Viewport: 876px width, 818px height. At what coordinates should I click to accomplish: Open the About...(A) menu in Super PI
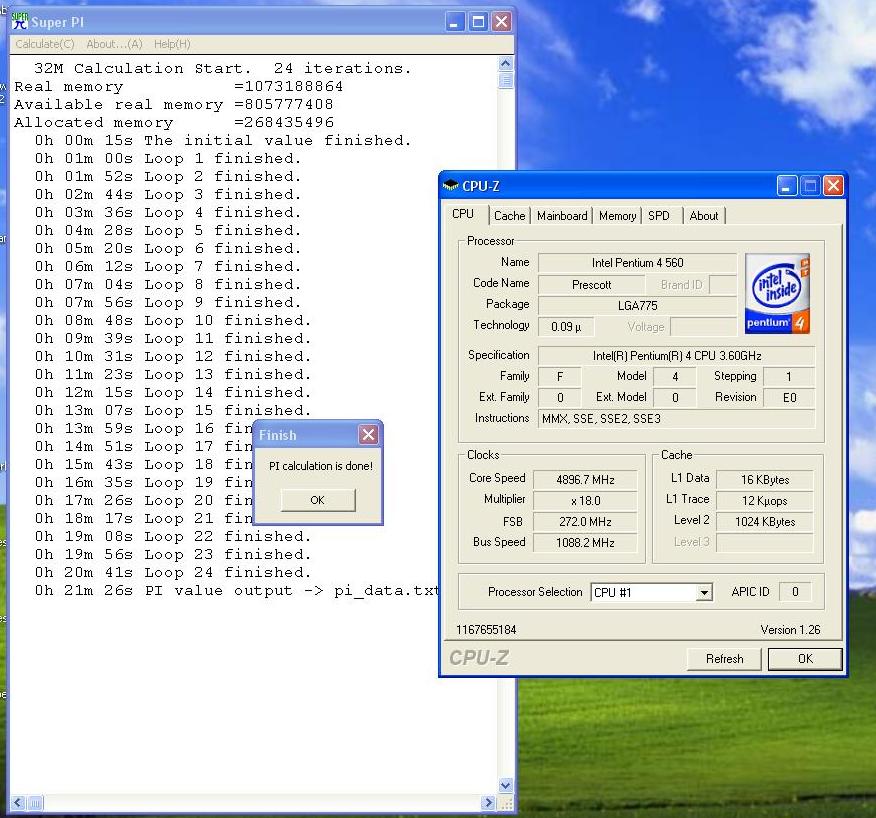click(x=114, y=44)
